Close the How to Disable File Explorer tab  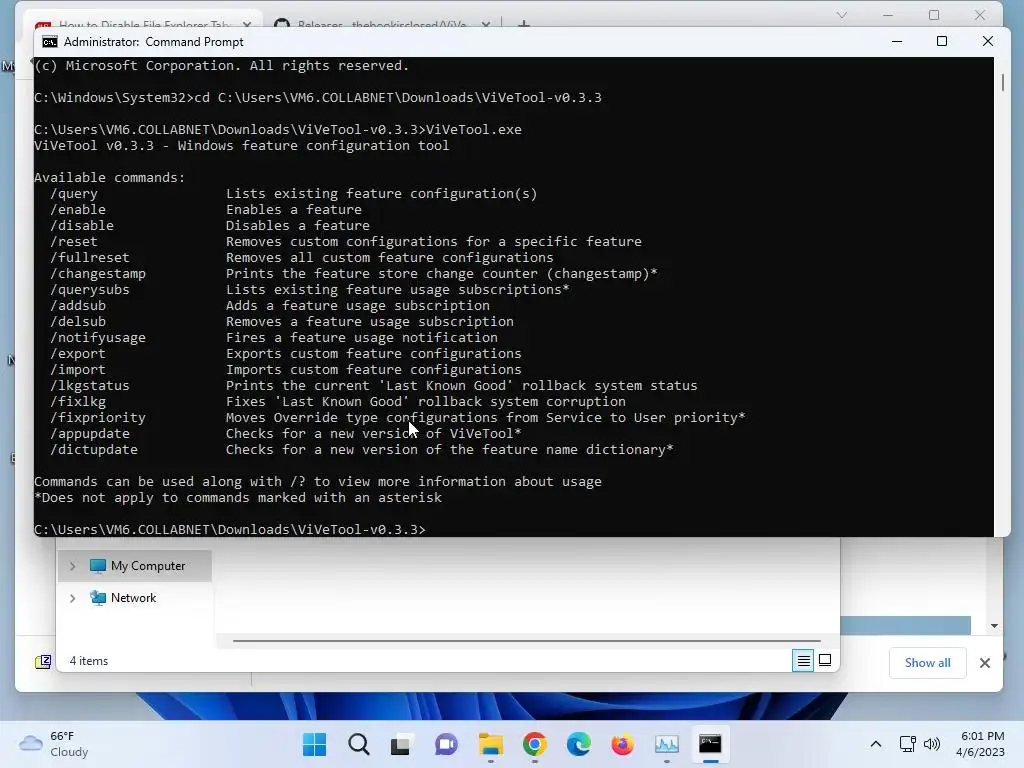246,24
